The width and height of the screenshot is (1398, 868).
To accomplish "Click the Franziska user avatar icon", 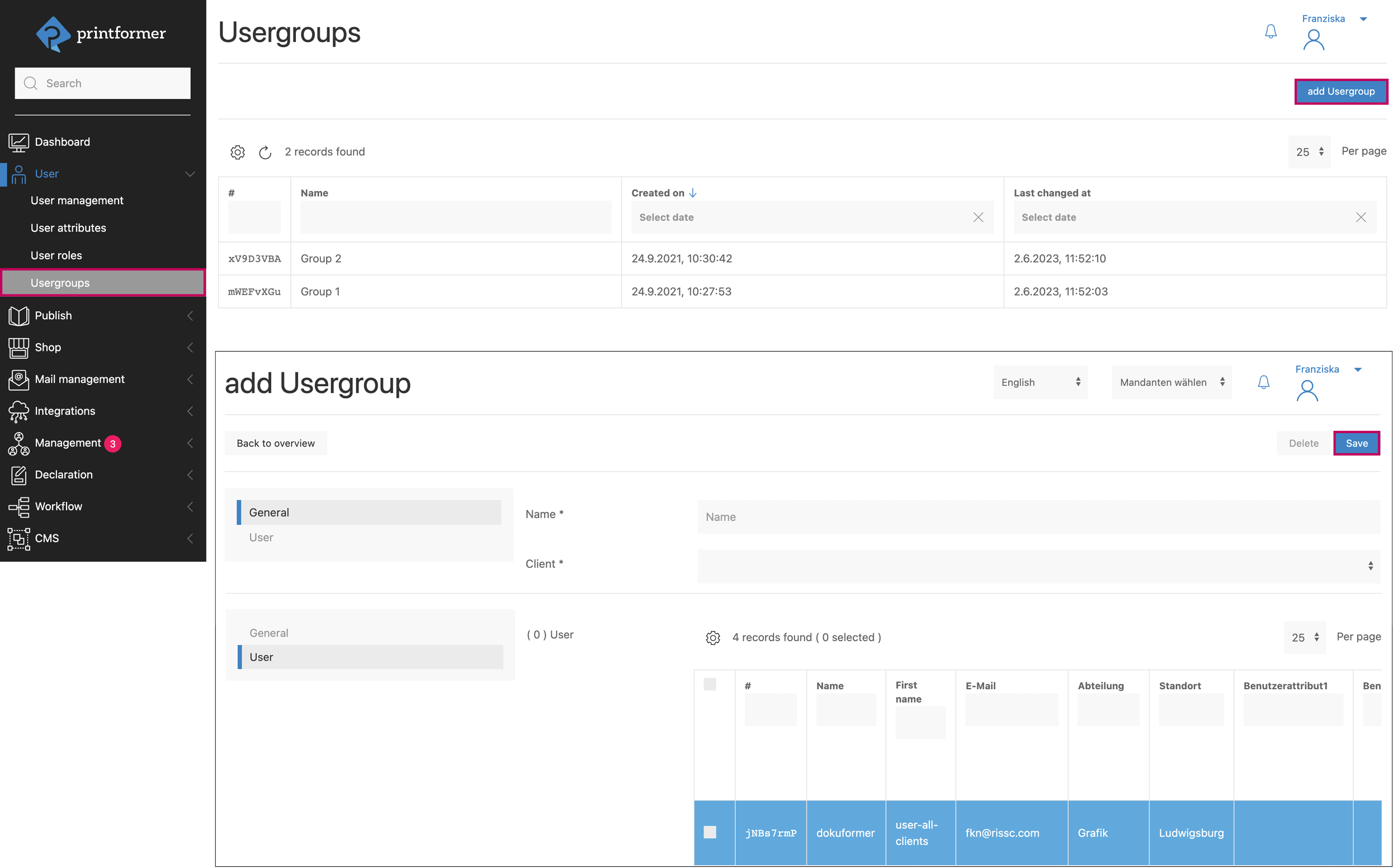I will 1313,40.
